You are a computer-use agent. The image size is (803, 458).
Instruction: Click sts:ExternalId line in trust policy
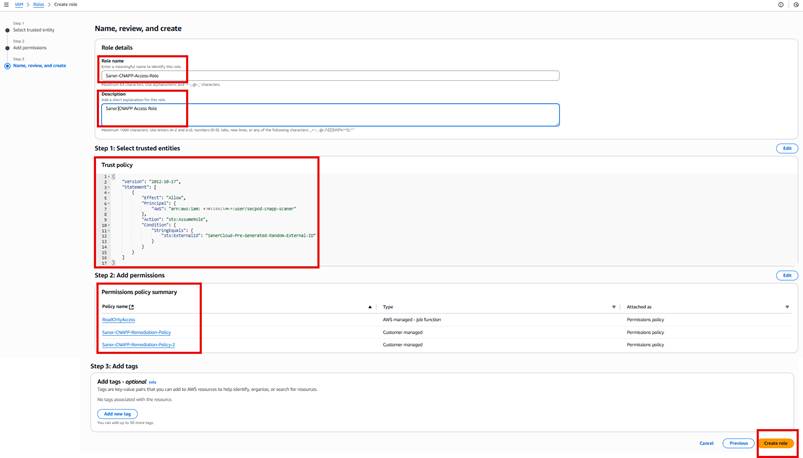point(239,236)
